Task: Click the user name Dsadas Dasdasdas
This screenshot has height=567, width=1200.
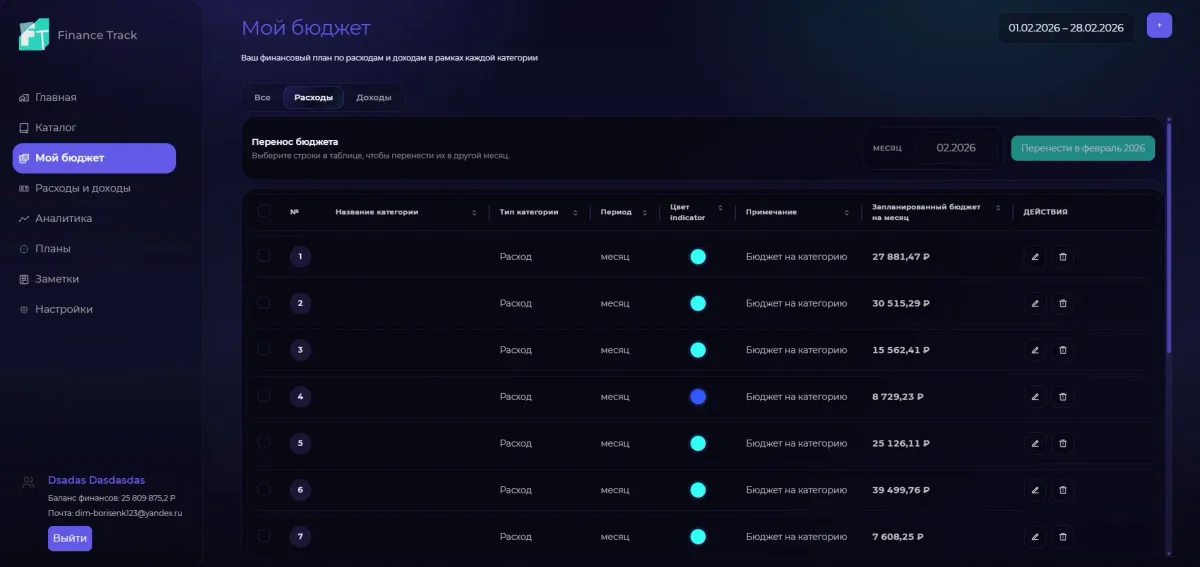Action: (x=96, y=480)
